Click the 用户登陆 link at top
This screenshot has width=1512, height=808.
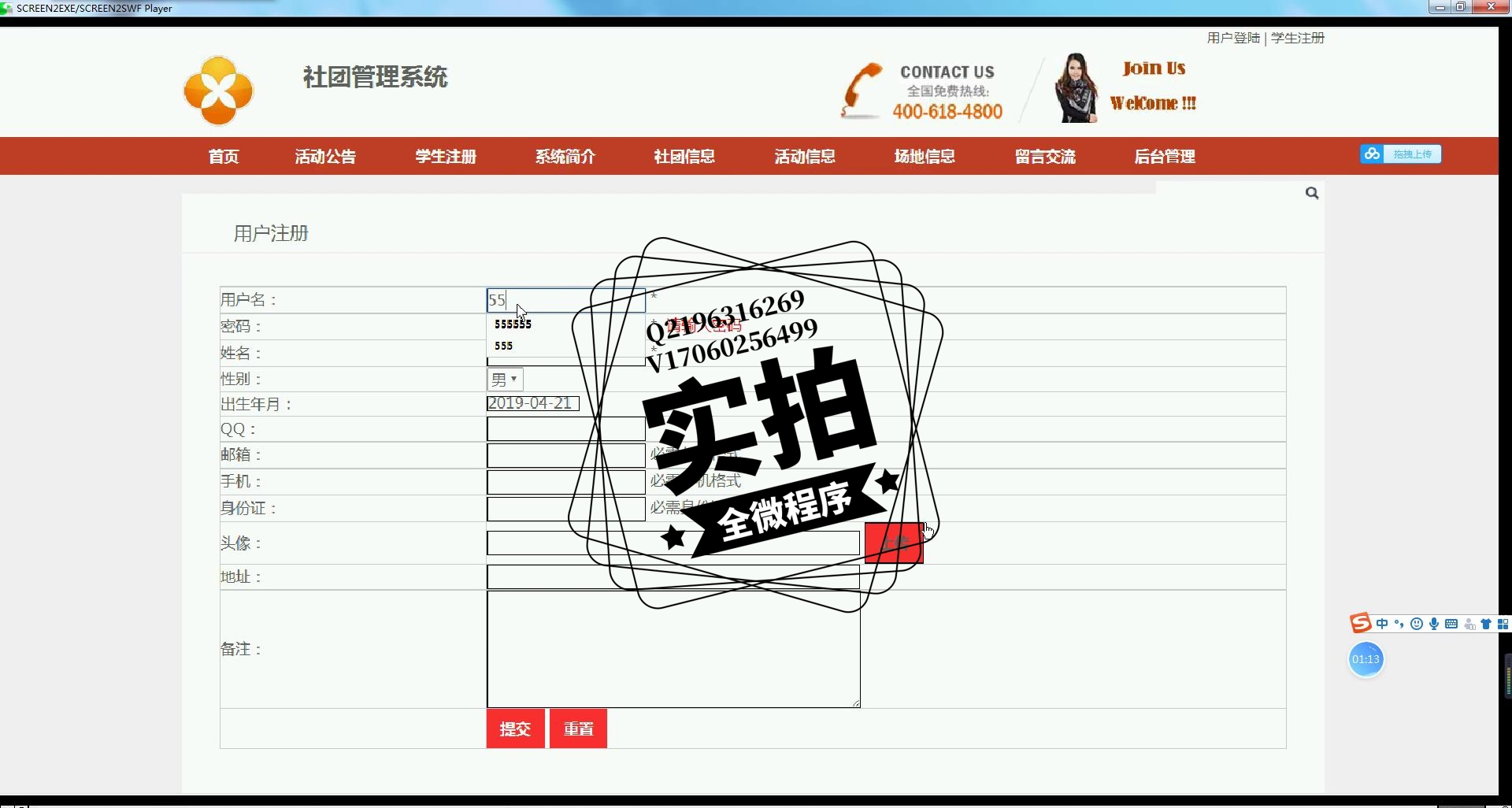(x=1233, y=38)
